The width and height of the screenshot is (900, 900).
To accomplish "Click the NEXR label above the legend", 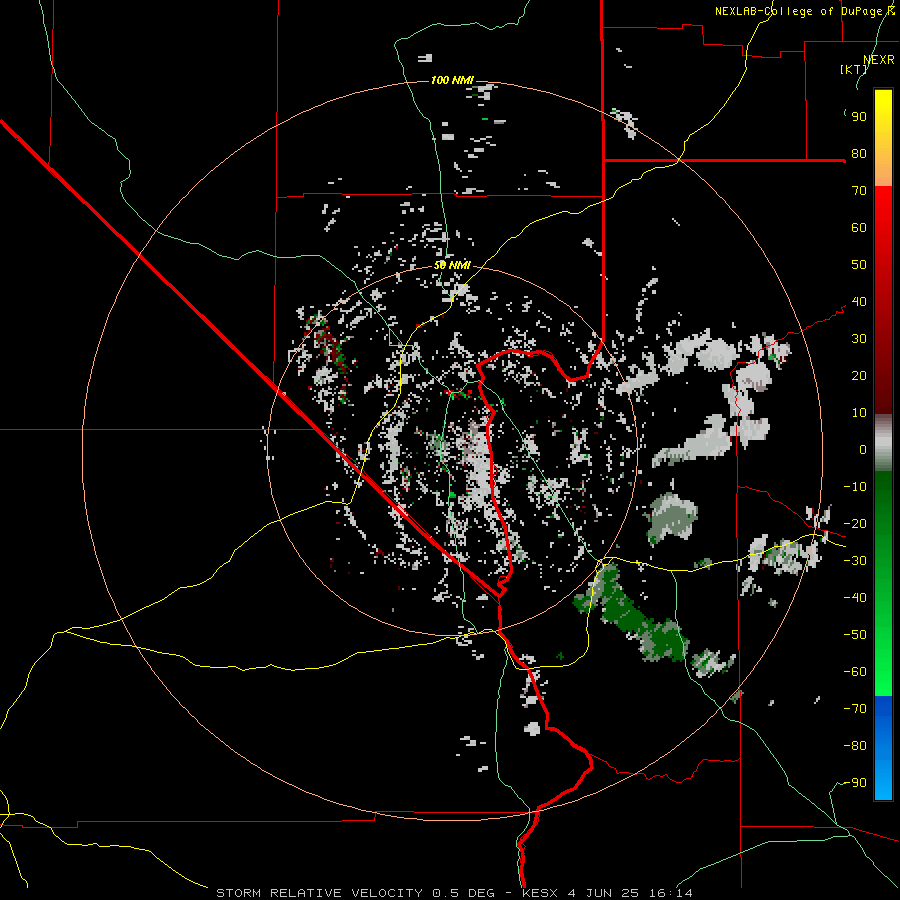I will [879, 60].
